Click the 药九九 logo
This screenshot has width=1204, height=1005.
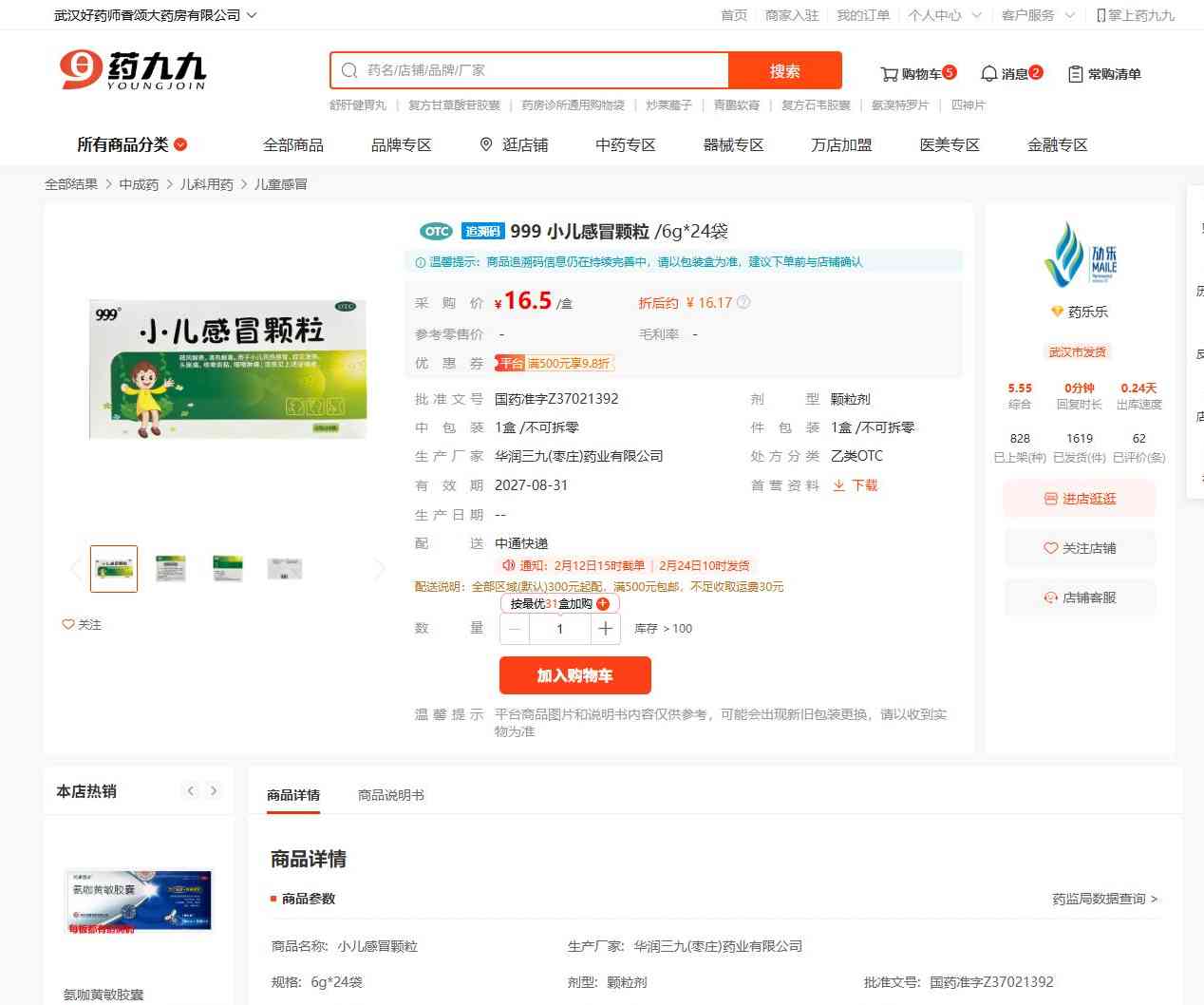click(133, 71)
